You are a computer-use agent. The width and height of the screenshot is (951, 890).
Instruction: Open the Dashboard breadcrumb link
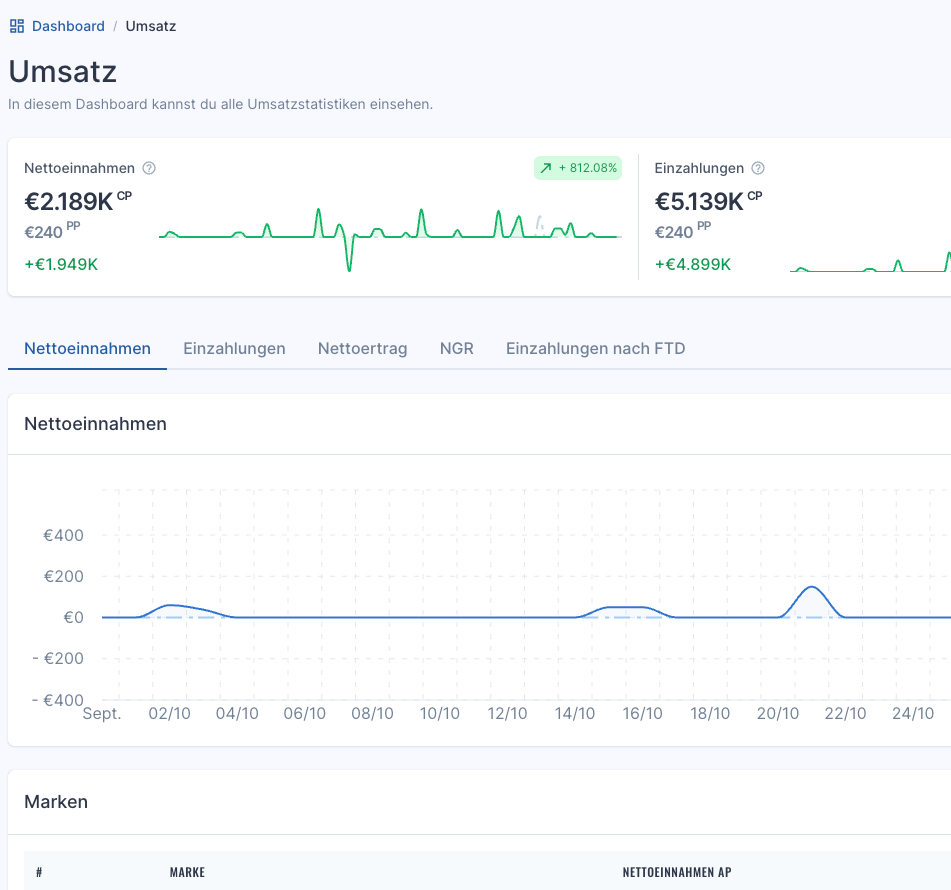[68, 26]
